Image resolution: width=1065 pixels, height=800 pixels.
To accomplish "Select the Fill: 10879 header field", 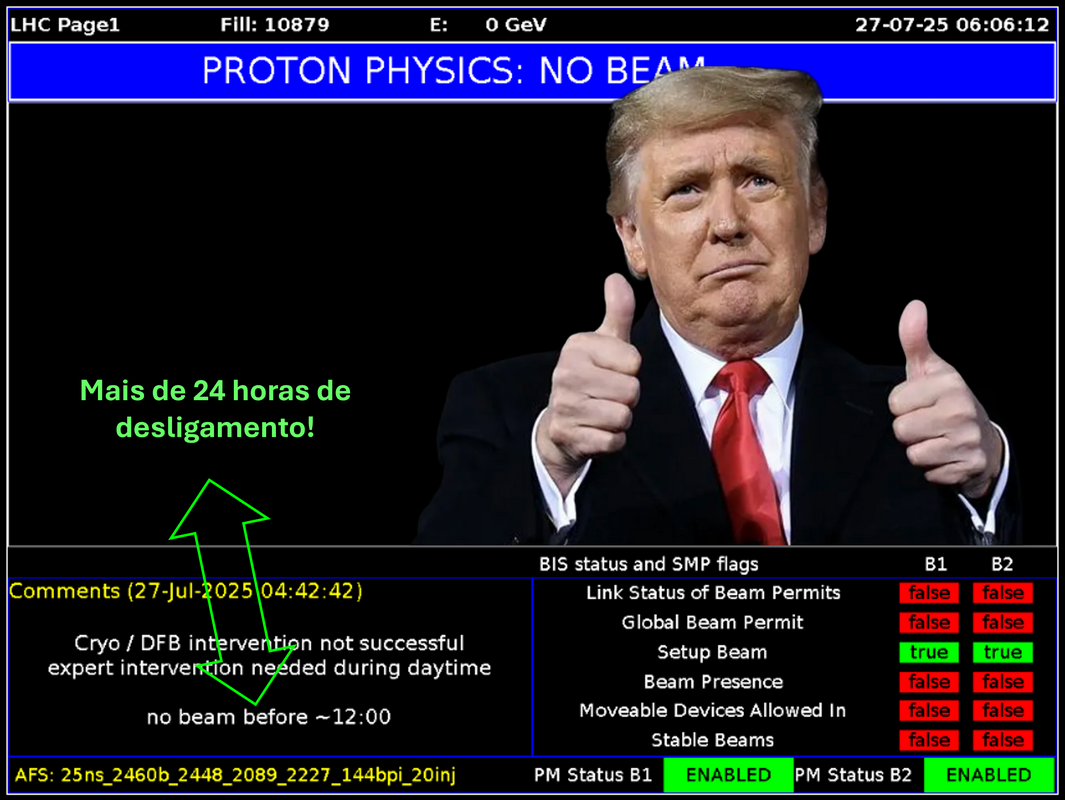I will tap(274, 25).
